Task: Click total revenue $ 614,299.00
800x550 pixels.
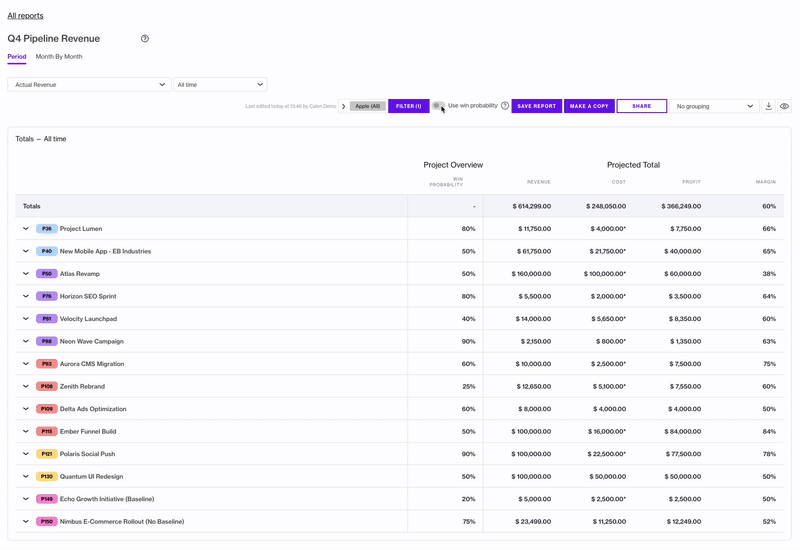Action: (x=532, y=206)
